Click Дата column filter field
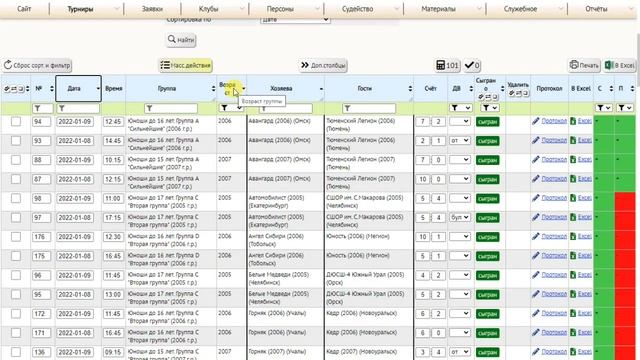Image resolution: width=640 pixels, height=360 pixels. point(78,108)
